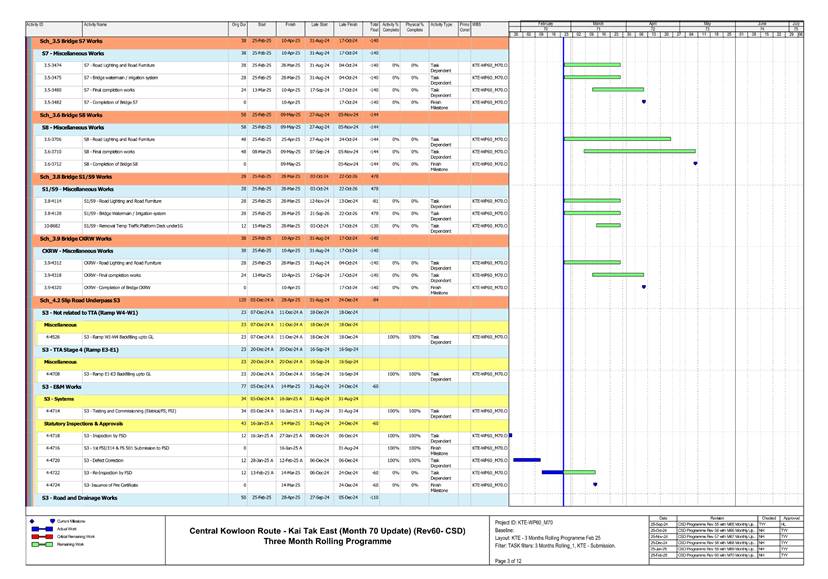The width and height of the screenshot is (828, 579).
Task: Click the Fire Certificate issuance milestone diamond
Action: point(595,484)
